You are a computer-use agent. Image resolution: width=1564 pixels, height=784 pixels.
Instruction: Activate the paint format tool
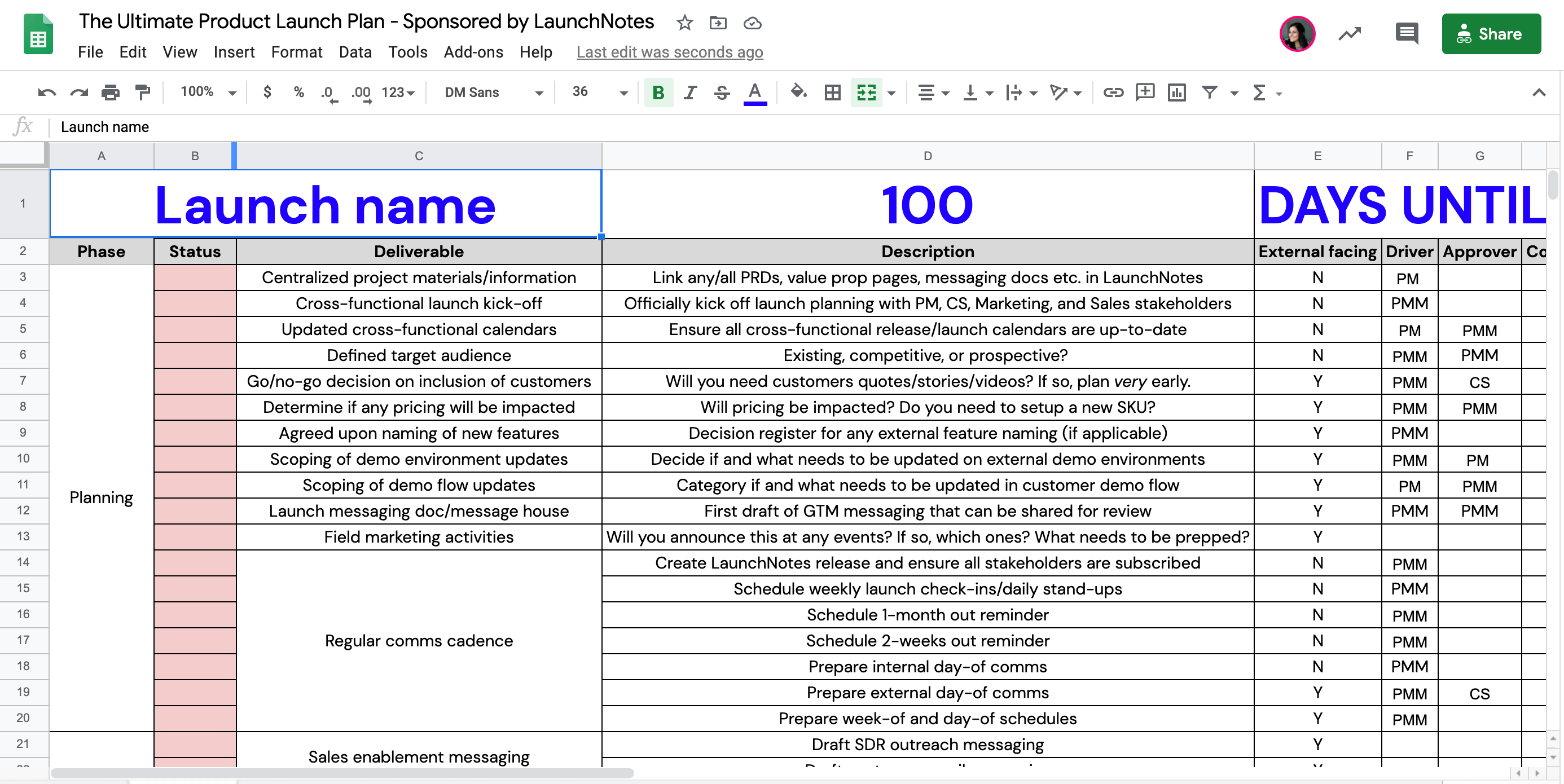coord(142,93)
